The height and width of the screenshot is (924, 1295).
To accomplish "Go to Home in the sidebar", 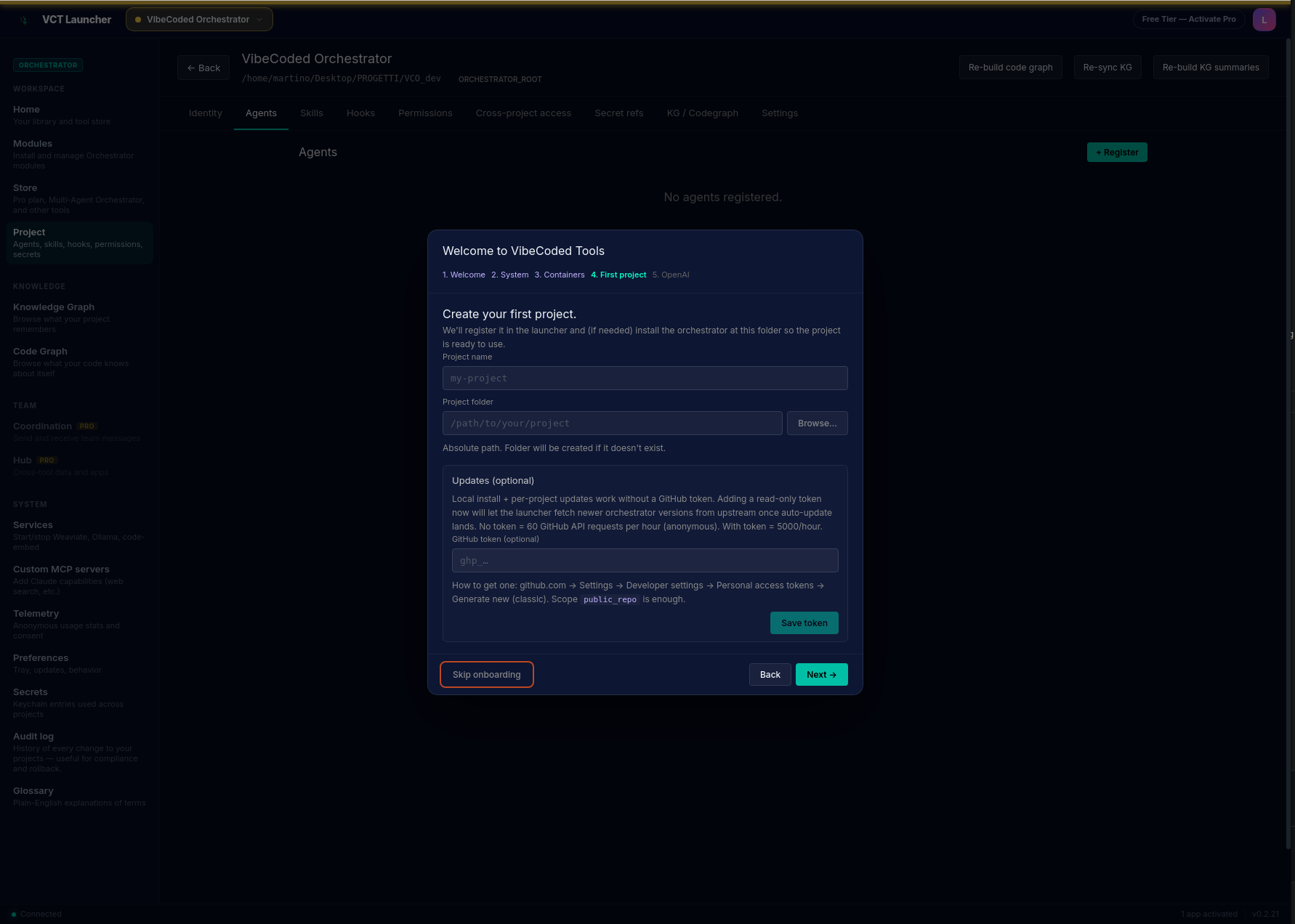I will point(79,115).
